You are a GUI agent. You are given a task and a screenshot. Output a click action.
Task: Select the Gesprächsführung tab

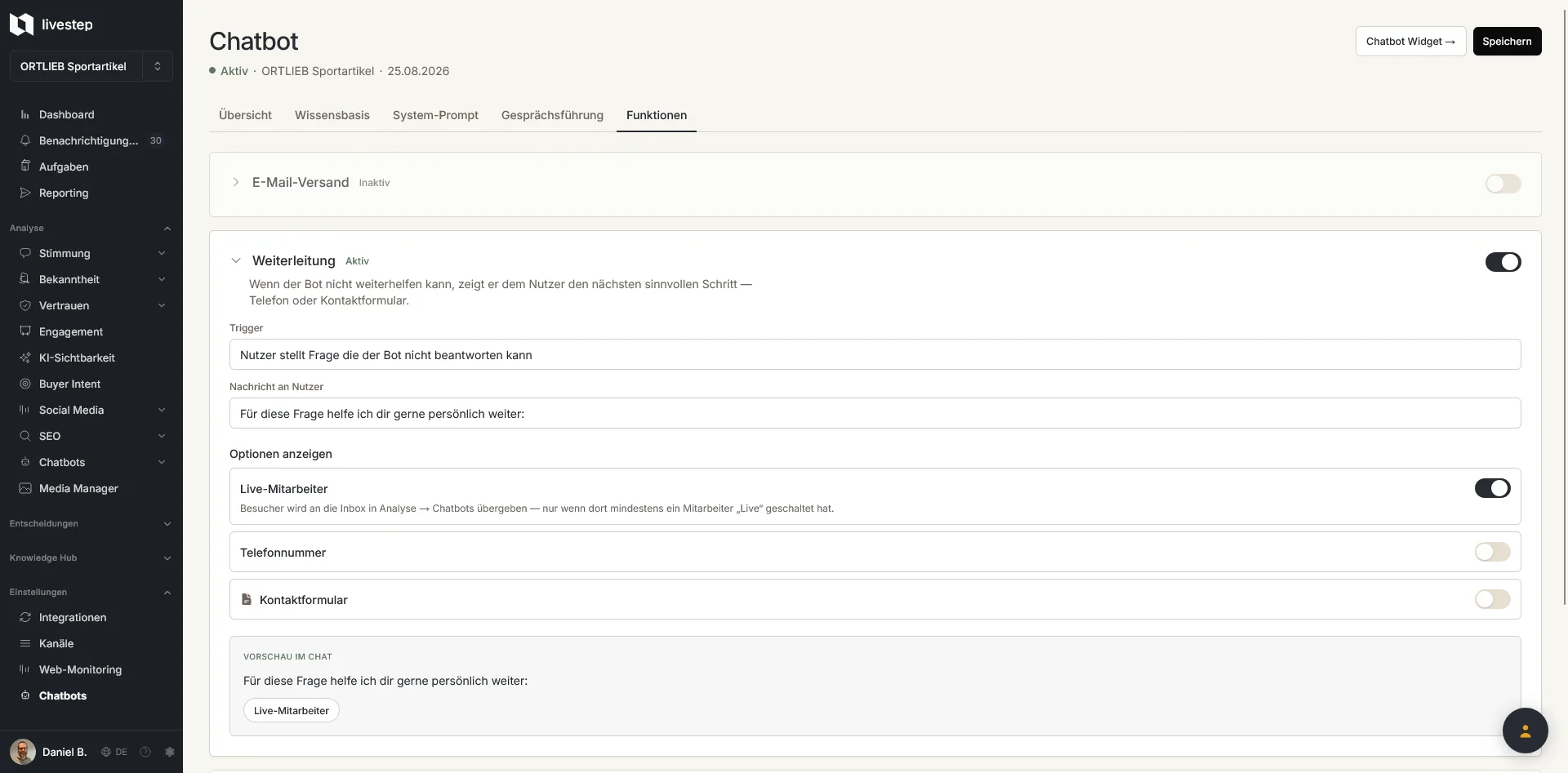pyautogui.click(x=552, y=115)
